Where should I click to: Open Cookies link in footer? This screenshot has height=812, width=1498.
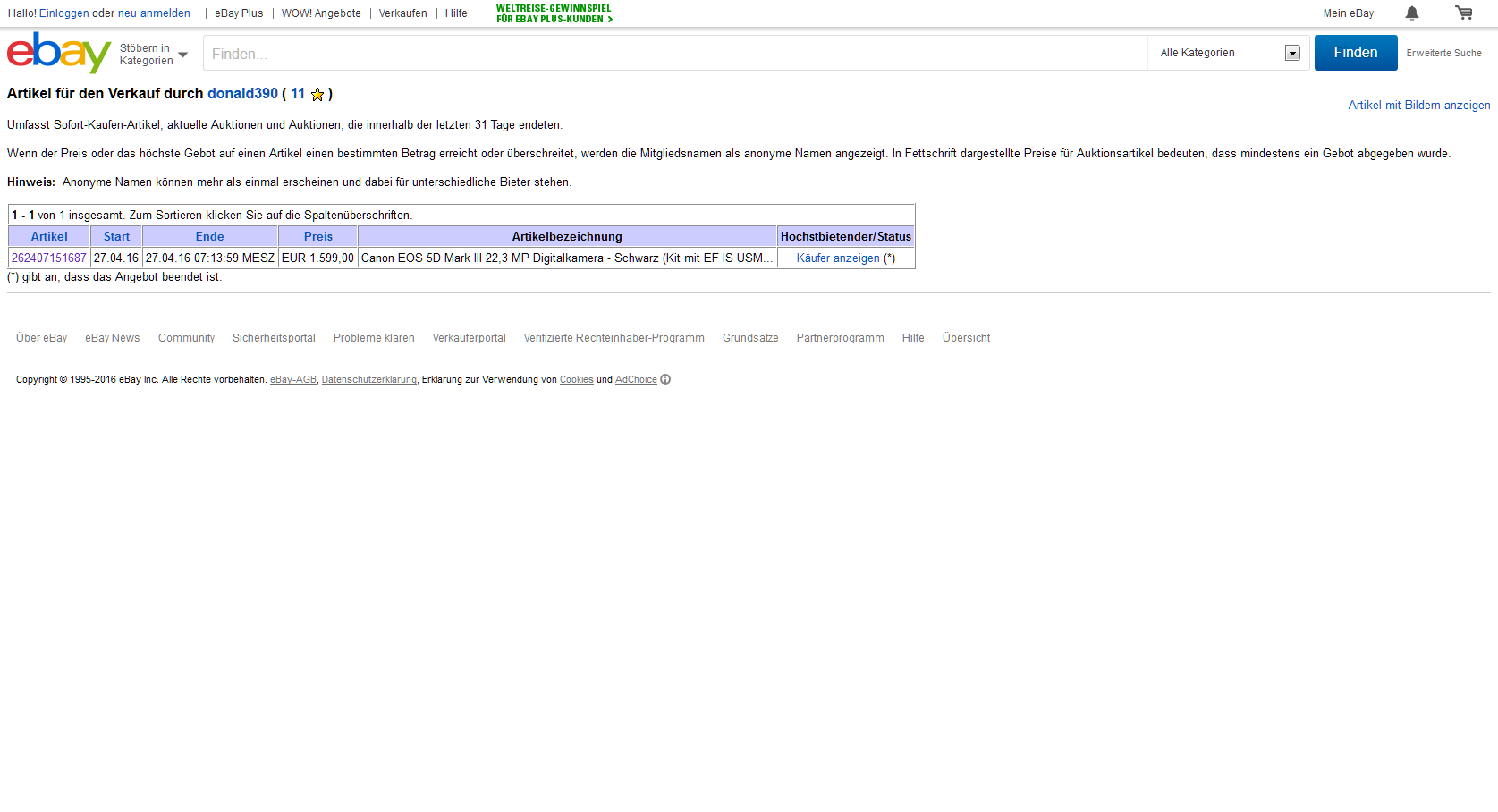point(577,380)
